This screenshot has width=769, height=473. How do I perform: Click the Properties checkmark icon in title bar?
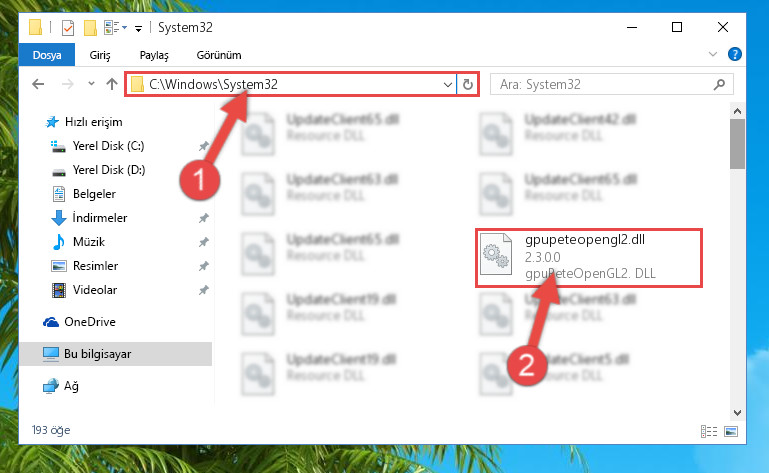[x=68, y=28]
